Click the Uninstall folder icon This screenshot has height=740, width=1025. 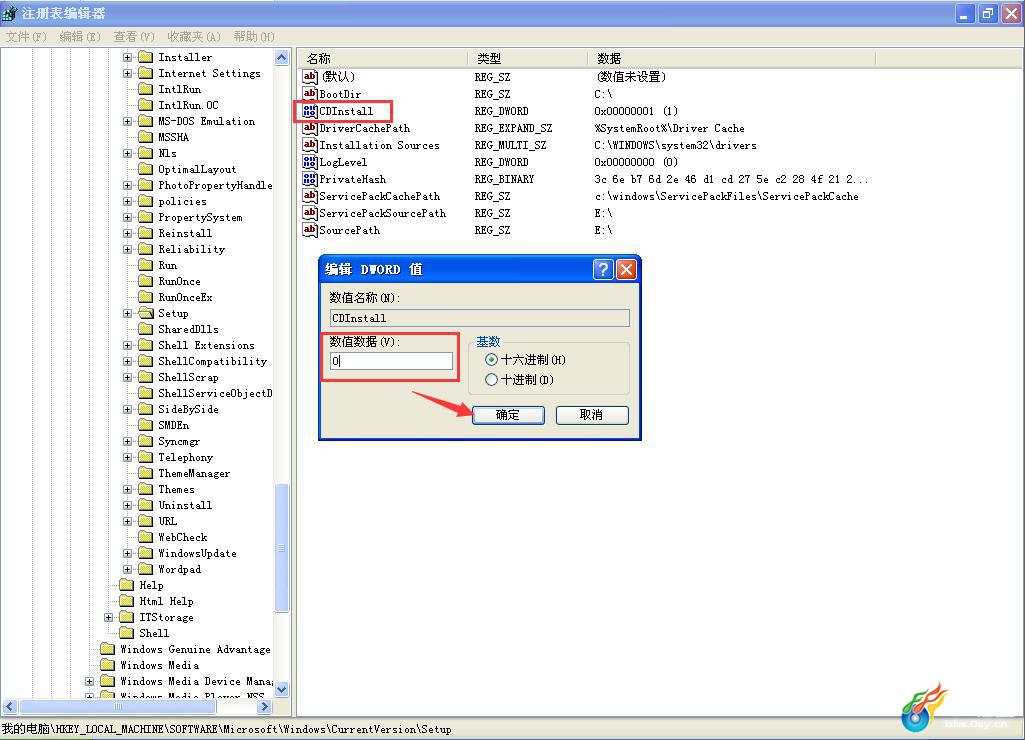(146, 505)
